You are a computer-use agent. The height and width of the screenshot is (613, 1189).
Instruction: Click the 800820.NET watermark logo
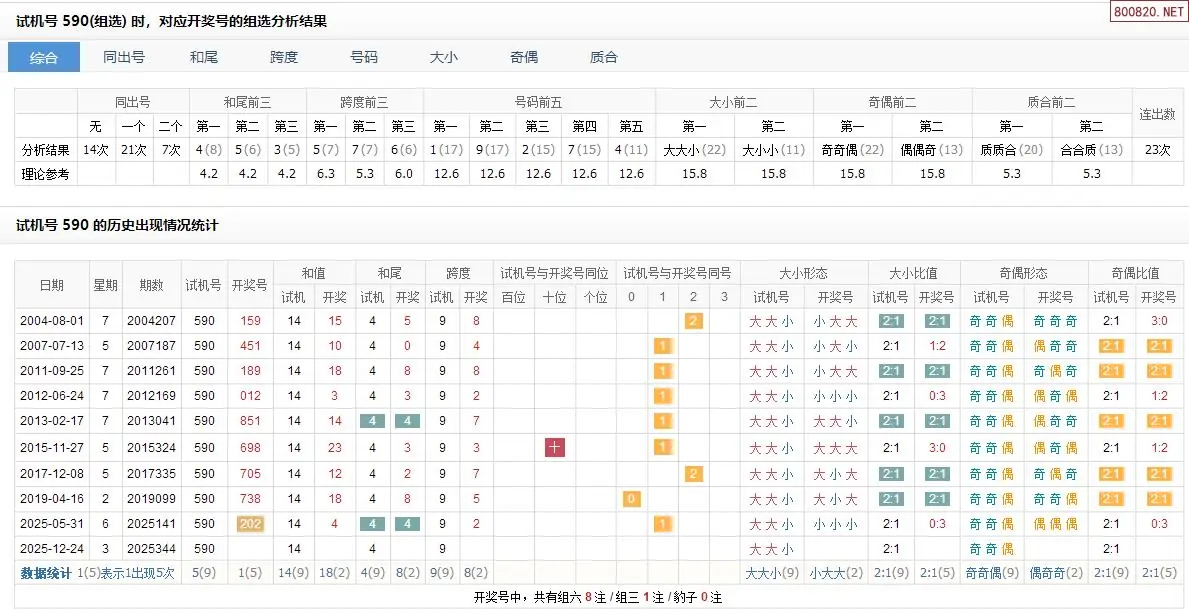pos(1148,12)
